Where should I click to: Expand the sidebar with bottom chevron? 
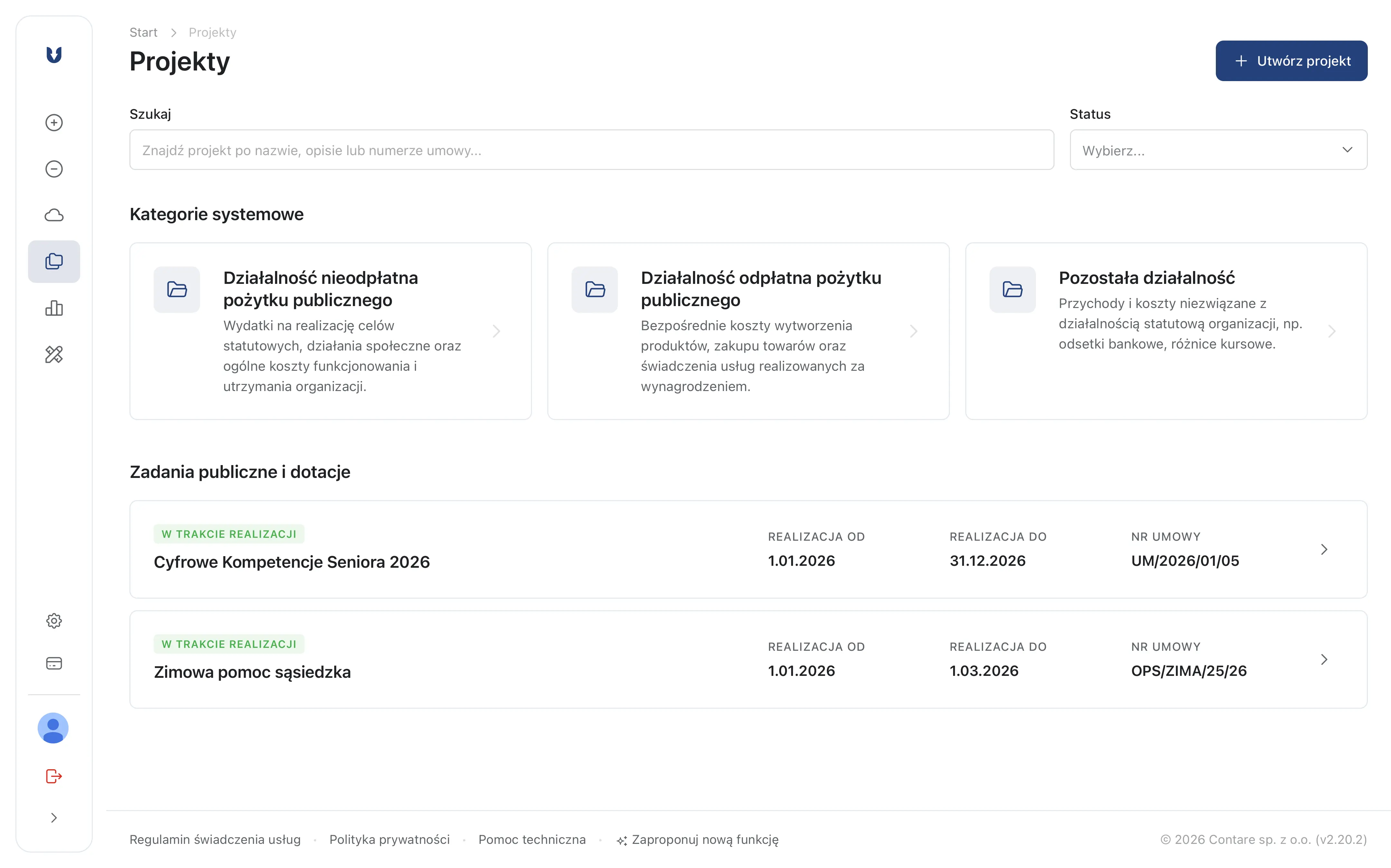pyautogui.click(x=54, y=817)
